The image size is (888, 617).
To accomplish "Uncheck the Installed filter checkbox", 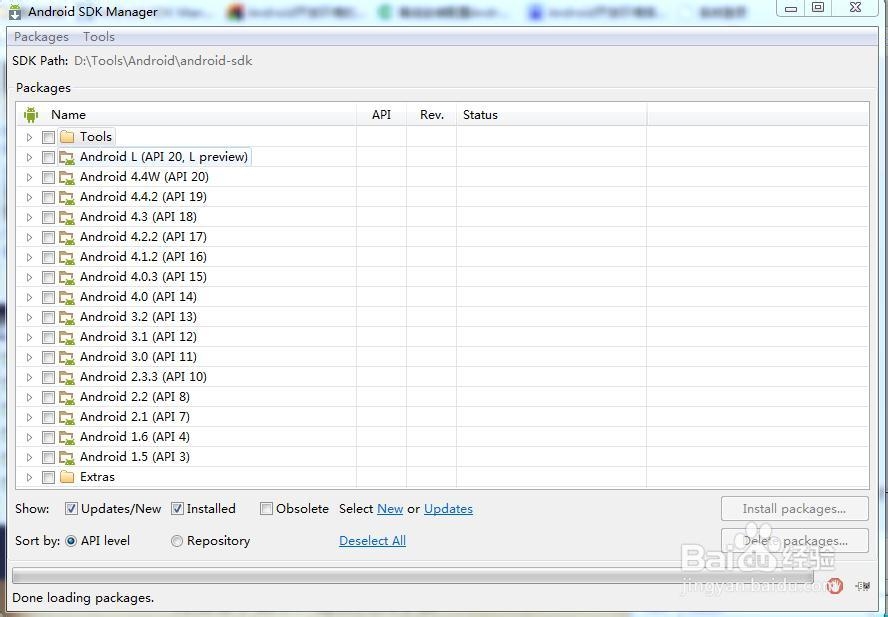I will [177, 509].
